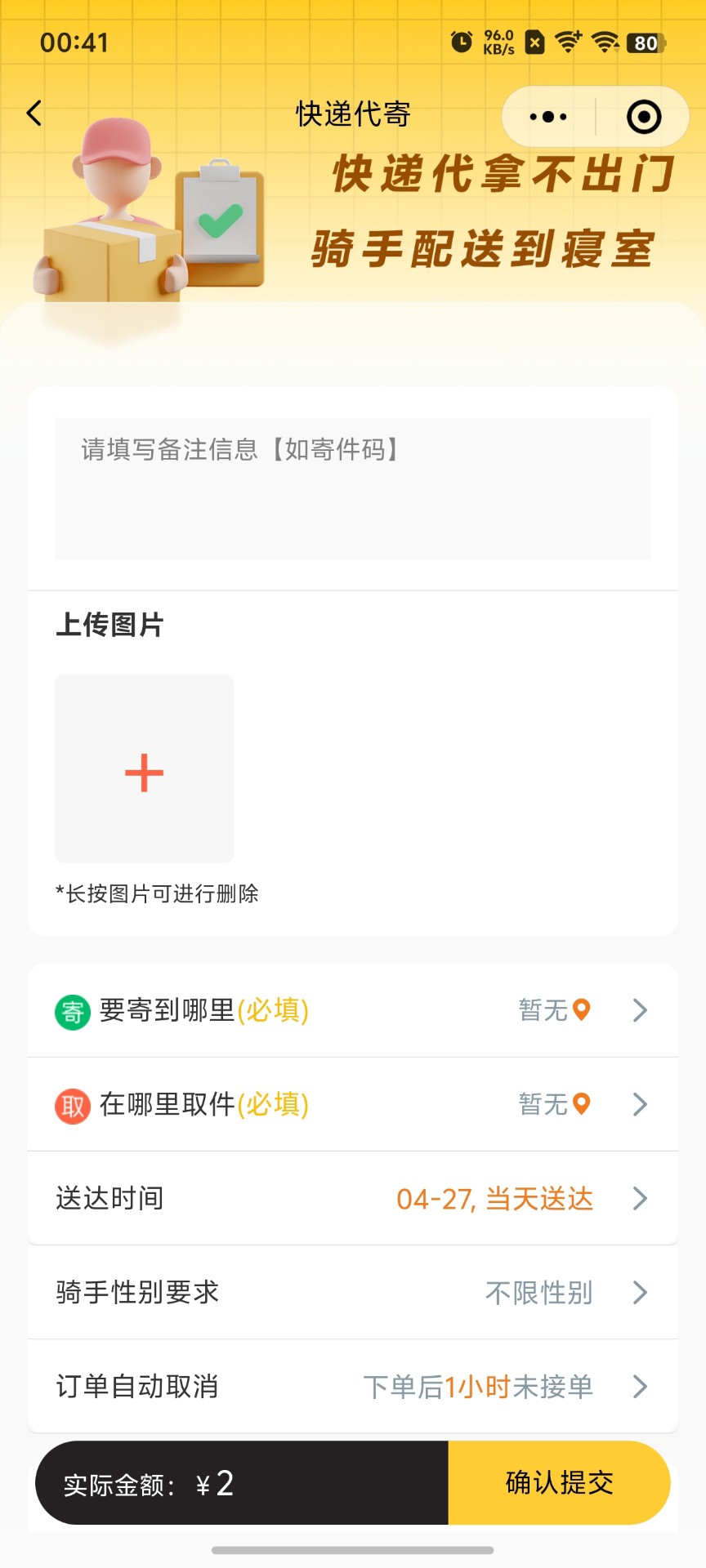Expand 要寄到哪里 destination chevron

tap(640, 1011)
